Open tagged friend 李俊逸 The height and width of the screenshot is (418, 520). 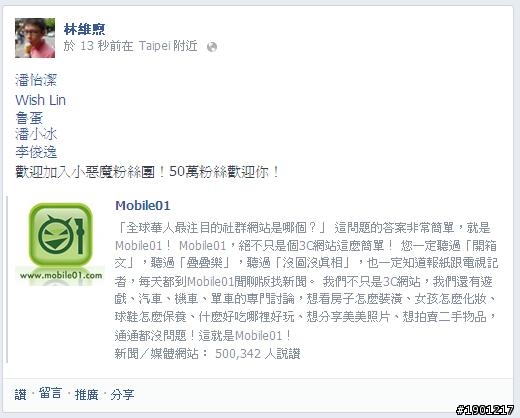(36, 152)
